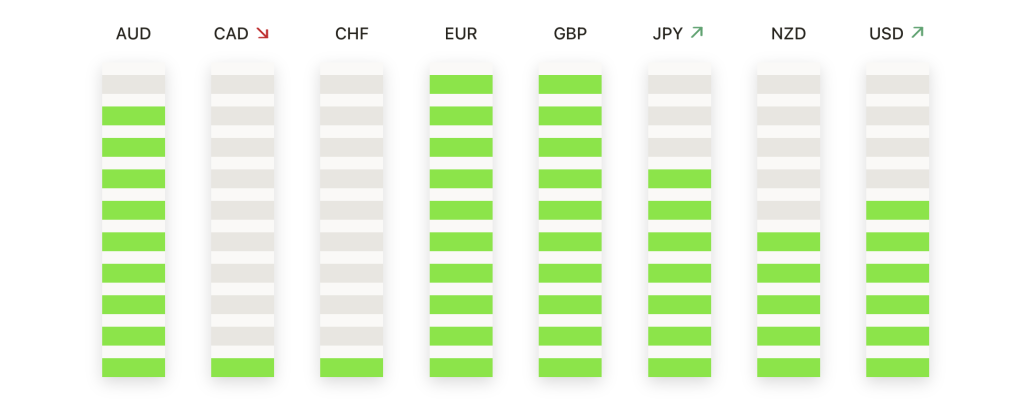1024x408 pixels.
Task: Click the only green segment in CAD meter
Action: click(242, 367)
